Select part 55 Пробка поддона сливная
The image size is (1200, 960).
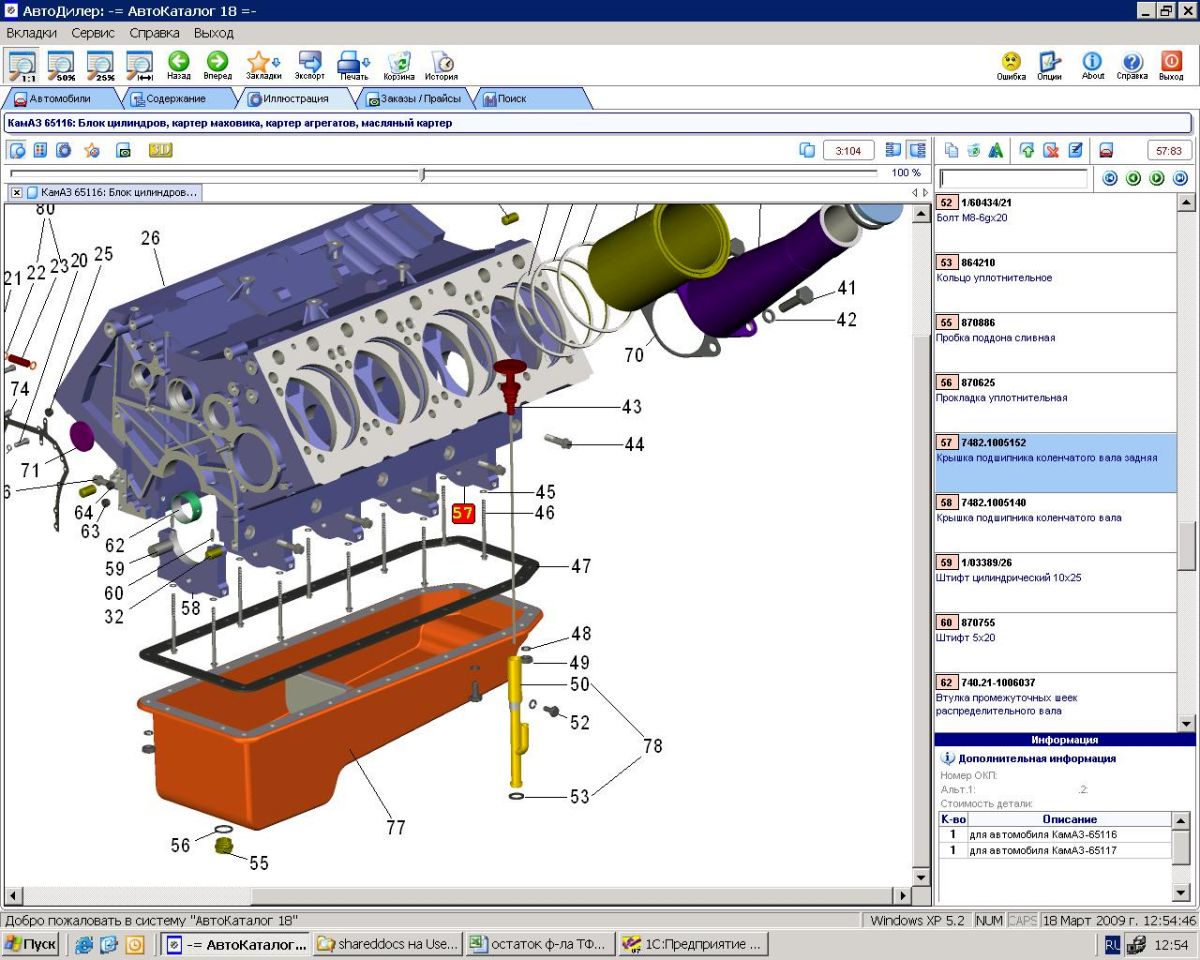click(1056, 343)
